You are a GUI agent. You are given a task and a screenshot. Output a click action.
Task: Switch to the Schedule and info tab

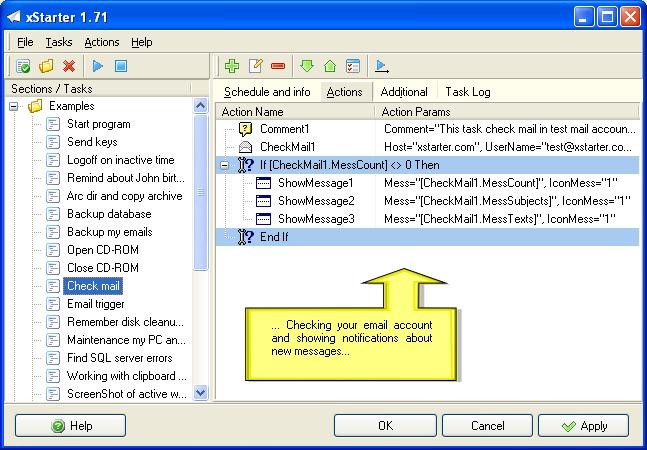click(x=267, y=92)
